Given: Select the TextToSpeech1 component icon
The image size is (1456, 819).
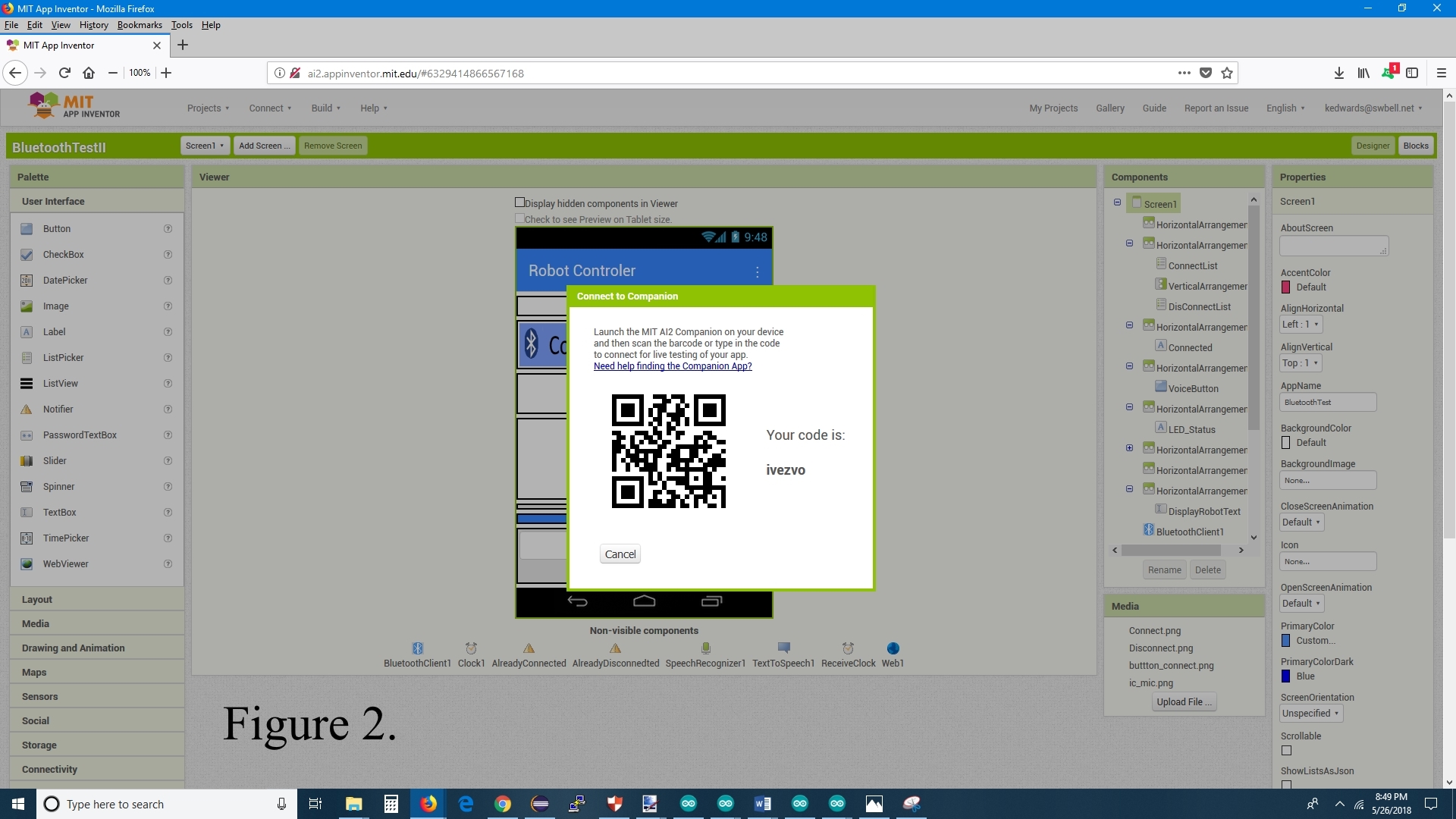Looking at the screenshot, I should [783, 648].
